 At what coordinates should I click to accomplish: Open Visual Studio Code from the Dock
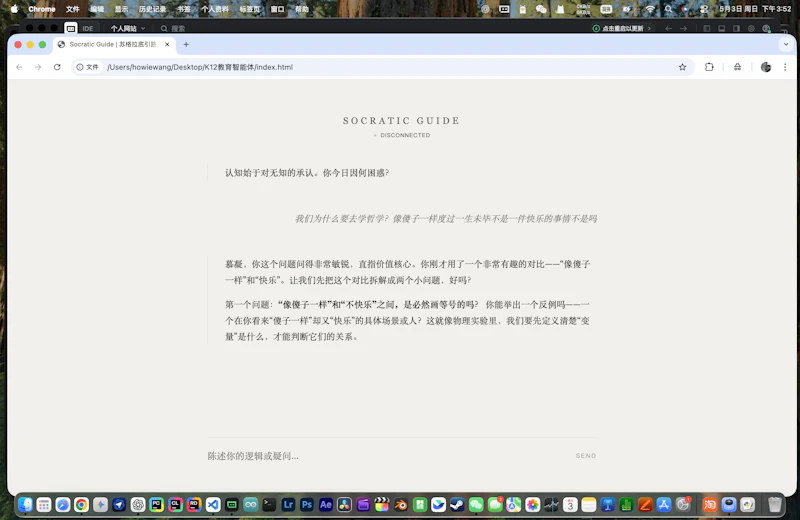point(213,505)
